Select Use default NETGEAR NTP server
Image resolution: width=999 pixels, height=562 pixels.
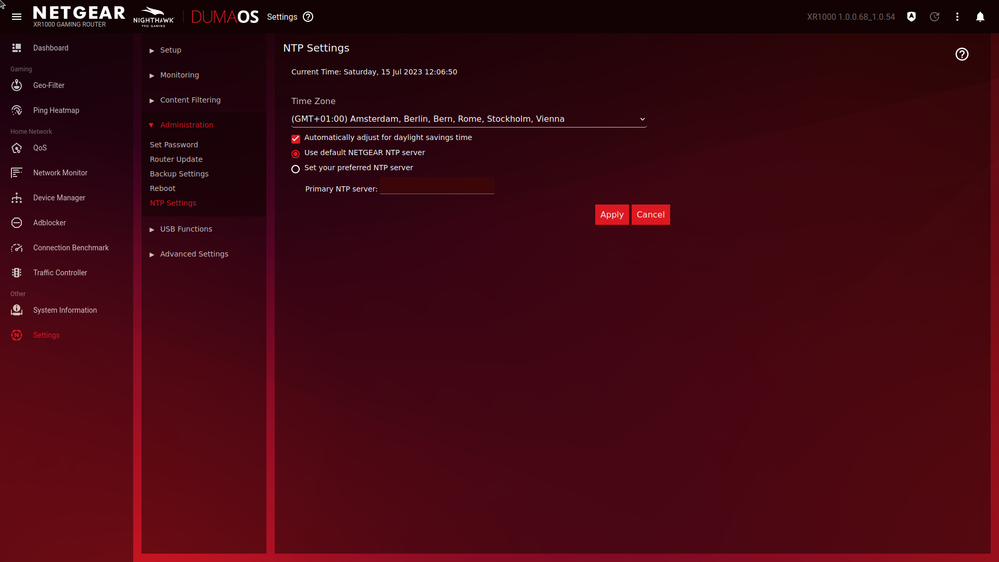click(x=296, y=154)
